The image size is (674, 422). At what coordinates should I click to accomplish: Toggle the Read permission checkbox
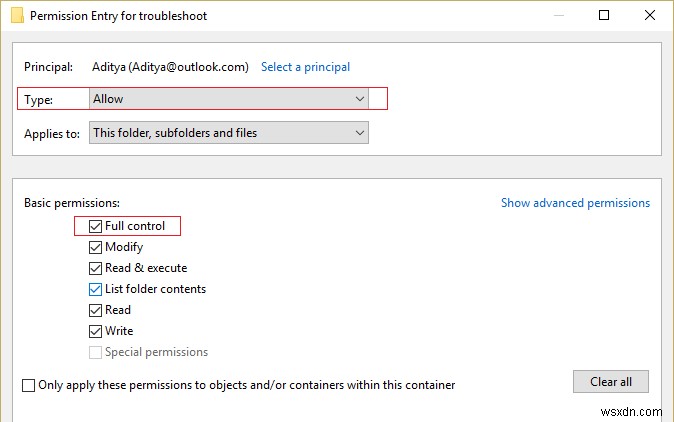click(x=95, y=311)
